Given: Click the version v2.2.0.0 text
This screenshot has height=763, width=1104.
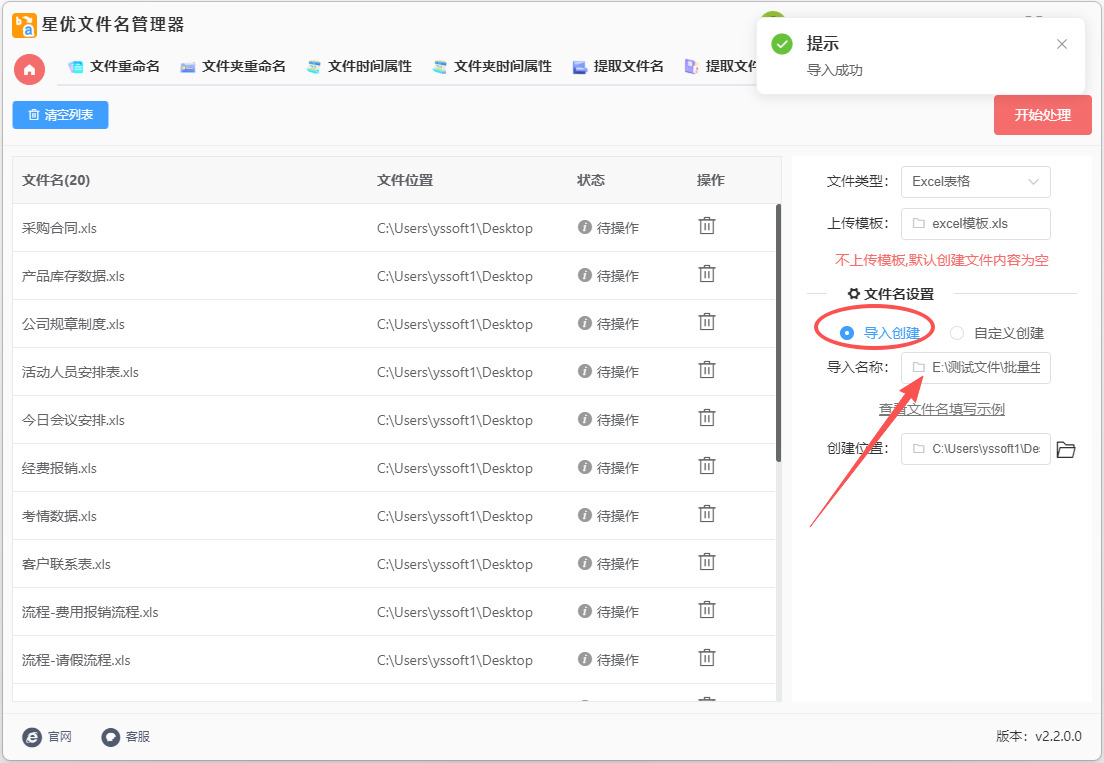Looking at the screenshot, I should (1039, 736).
